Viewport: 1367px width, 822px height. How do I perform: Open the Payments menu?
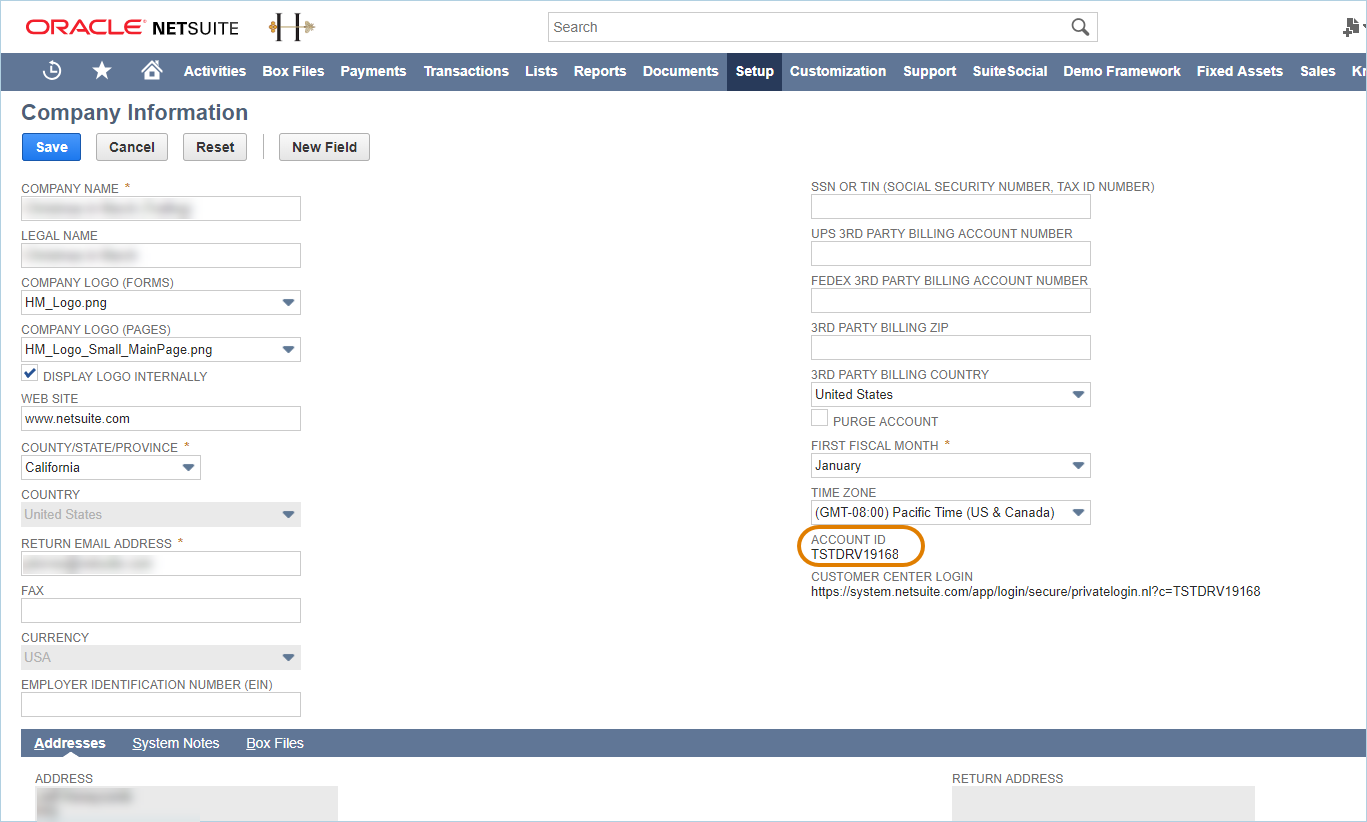pyautogui.click(x=373, y=71)
